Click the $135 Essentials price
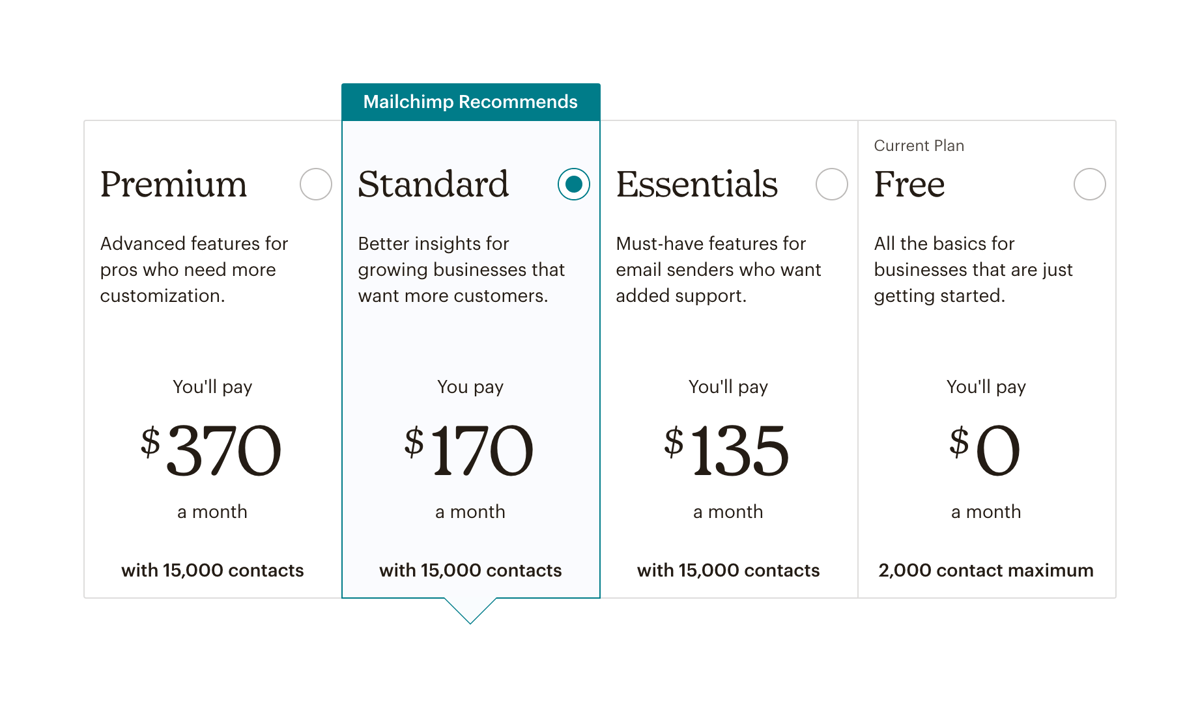Viewport: 1200px width, 708px height. point(728,450)
